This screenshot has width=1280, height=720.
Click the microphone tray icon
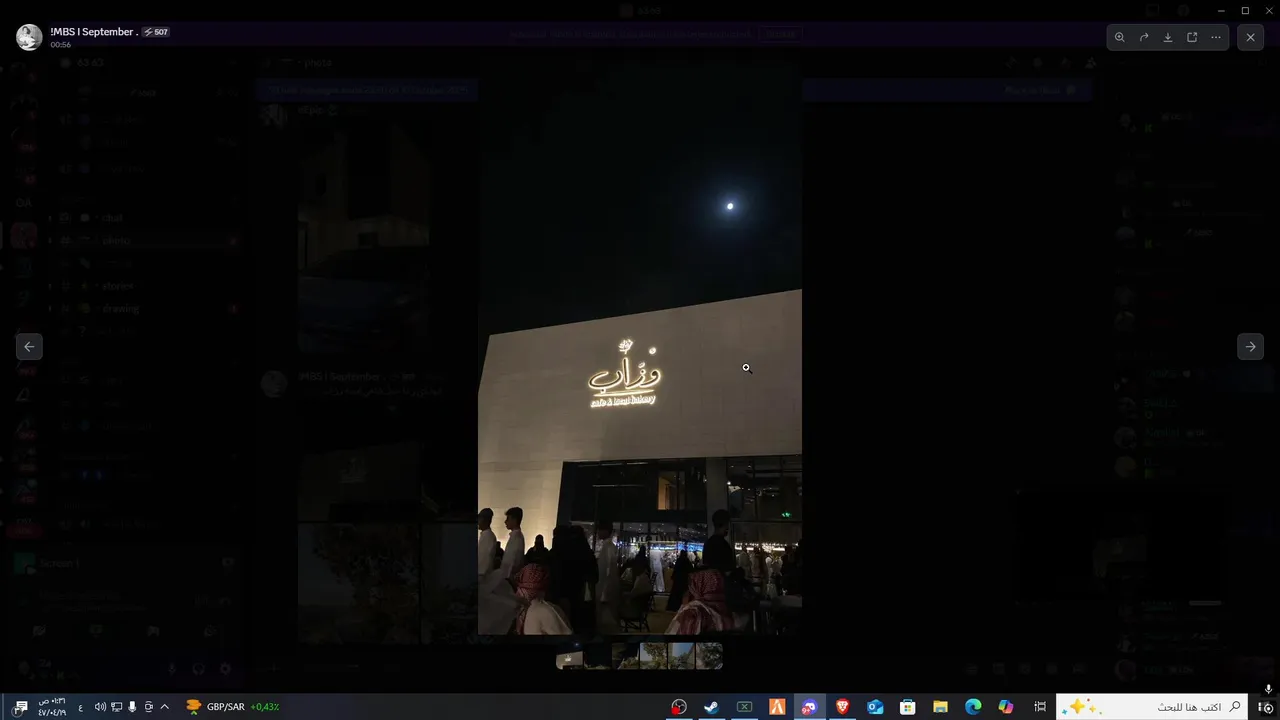(x=132, y=707)
